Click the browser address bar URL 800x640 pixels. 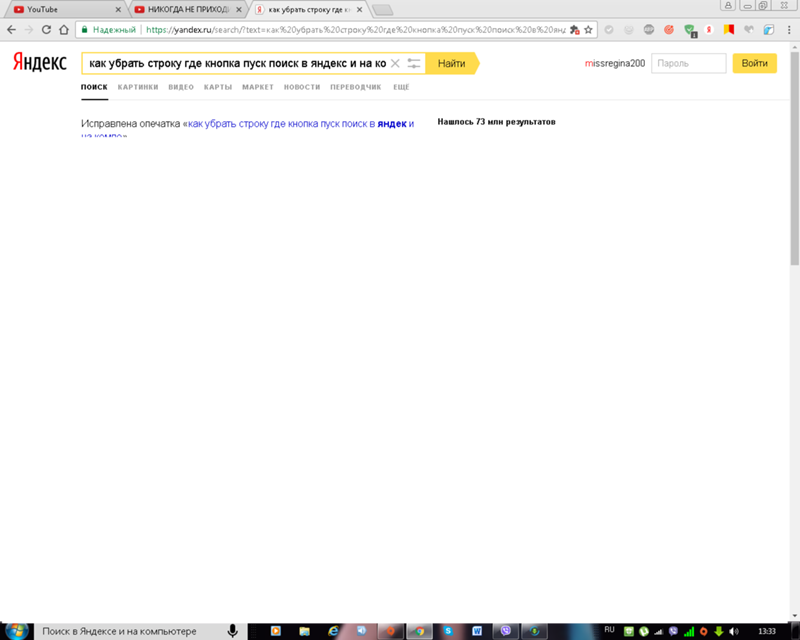pyautogui.click(x=356, y=30)
